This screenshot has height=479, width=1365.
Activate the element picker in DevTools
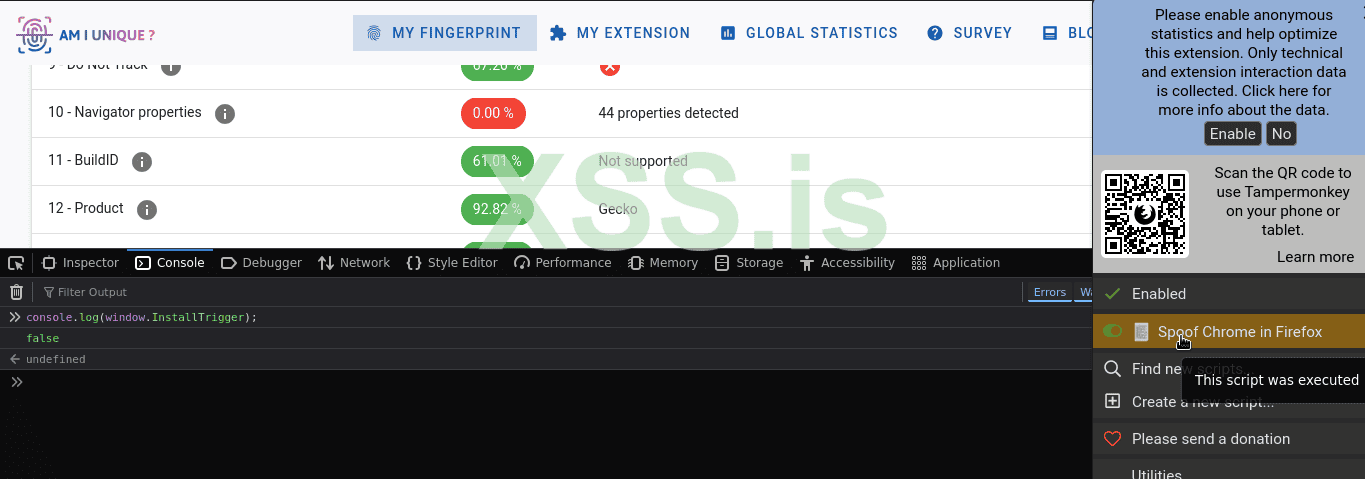[16, 263]
